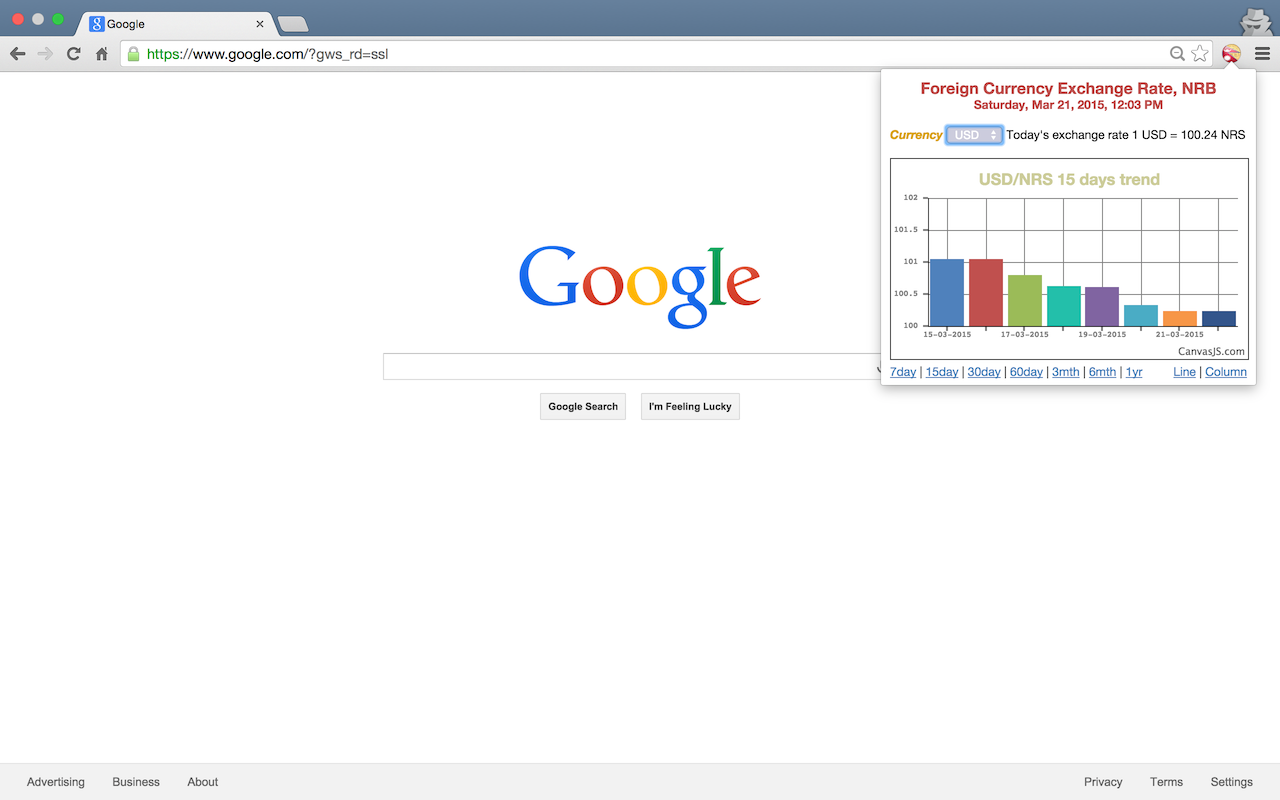Click the browser back arrow
This screenshot has height=800, width=1280.
[x=18, y=54]
